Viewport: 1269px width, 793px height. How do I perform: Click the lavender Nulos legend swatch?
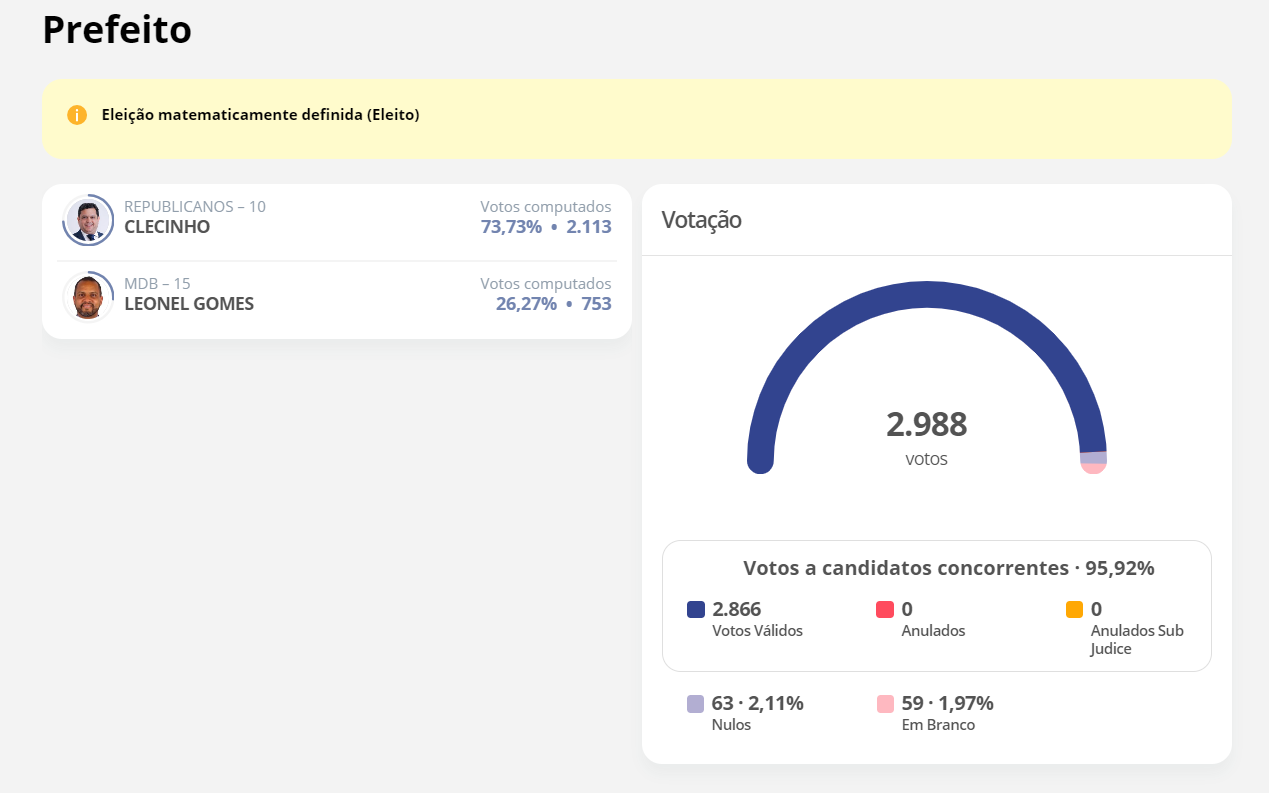[696, 703]
